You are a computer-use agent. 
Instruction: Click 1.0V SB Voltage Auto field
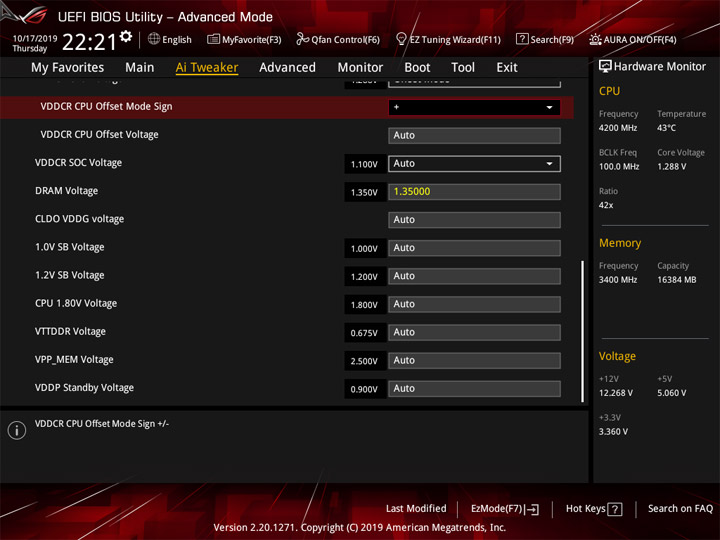coord(474,248)
